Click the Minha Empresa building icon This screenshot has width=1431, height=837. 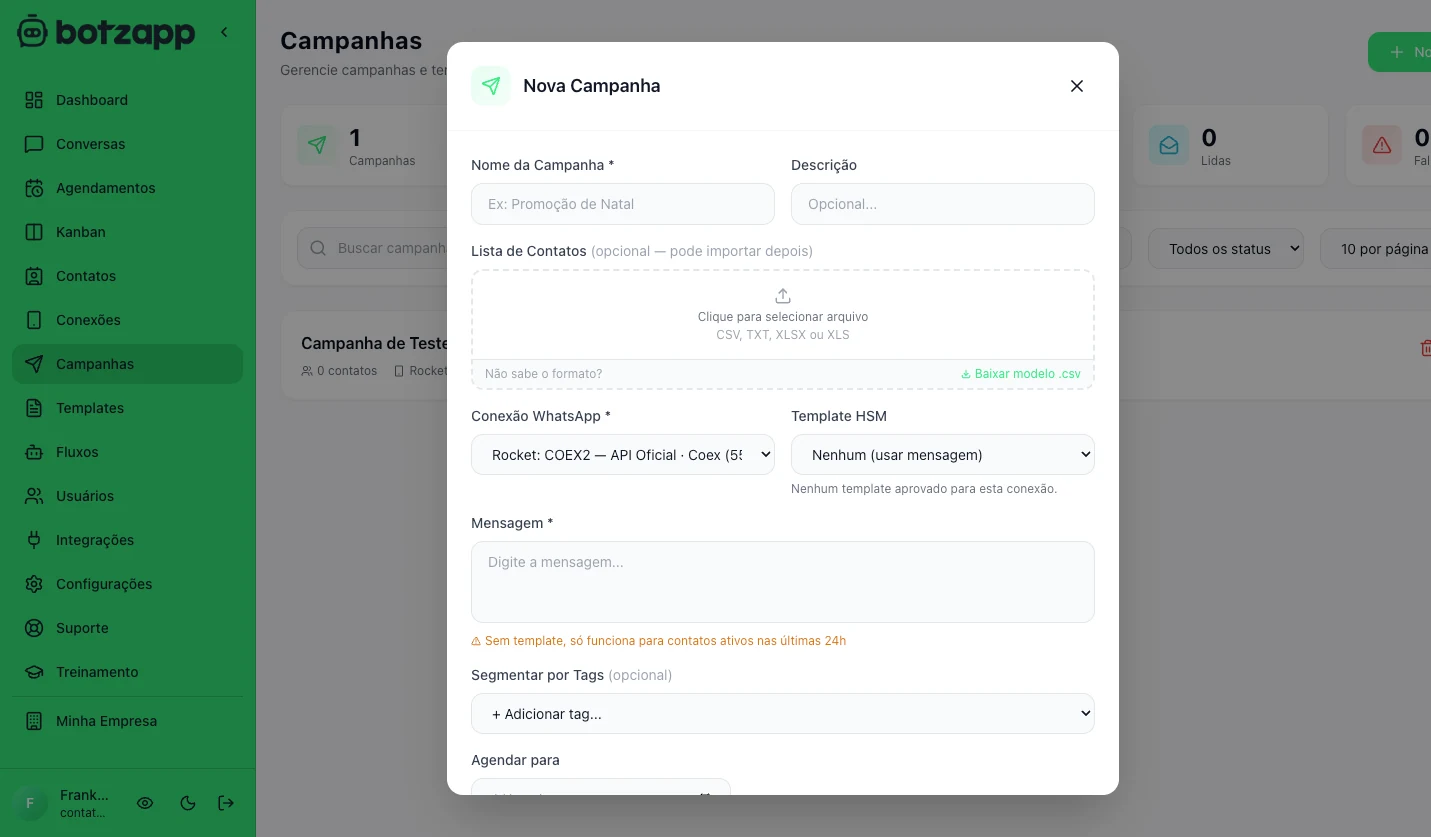pos(34,721)
